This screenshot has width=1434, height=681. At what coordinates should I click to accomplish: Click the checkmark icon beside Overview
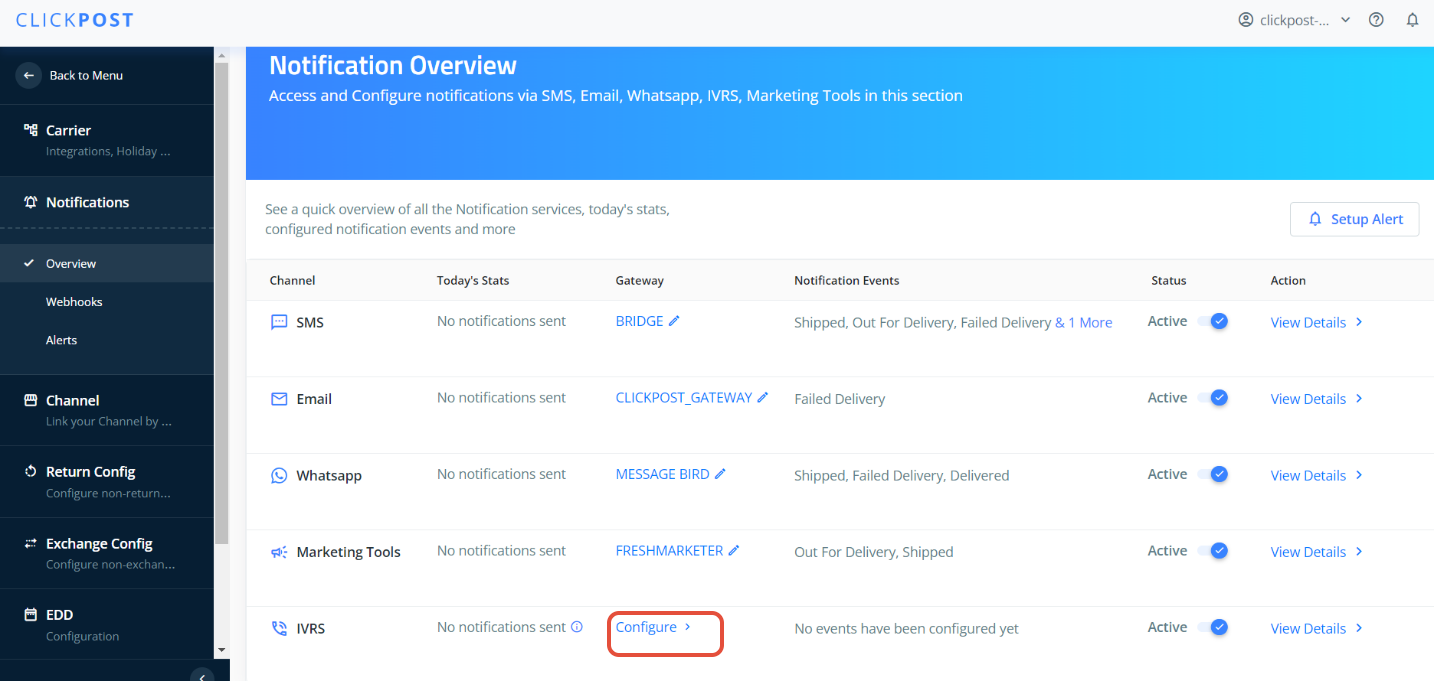[x=29, y=263]
